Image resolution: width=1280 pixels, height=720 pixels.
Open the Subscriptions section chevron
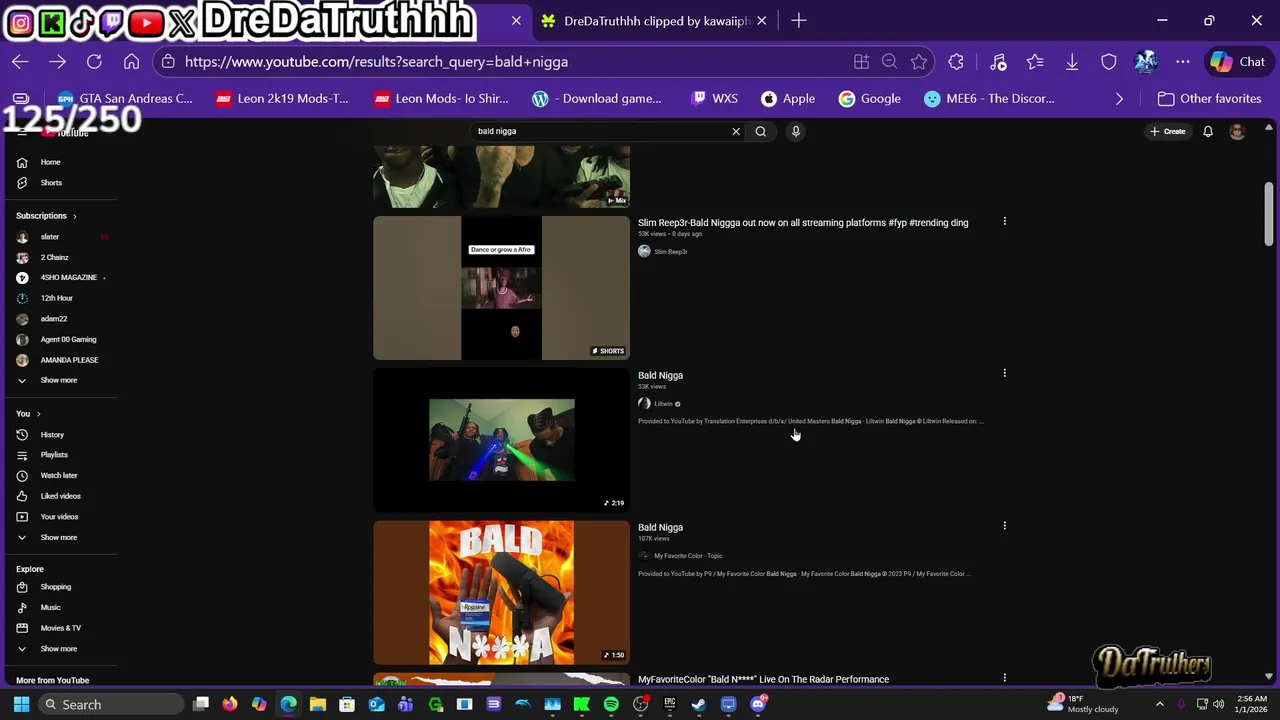click(74, 216)
